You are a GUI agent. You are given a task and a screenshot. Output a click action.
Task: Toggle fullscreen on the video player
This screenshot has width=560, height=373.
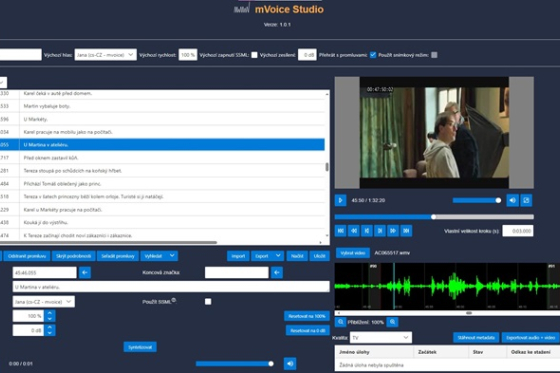526,200
